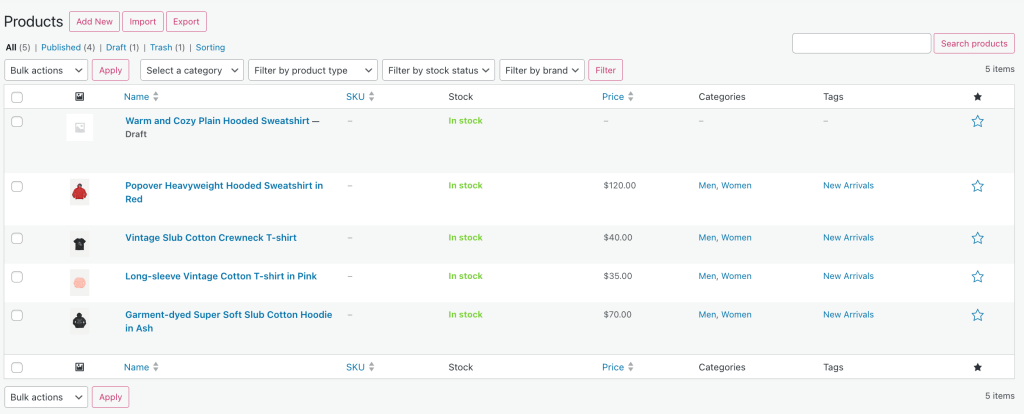Select the Popover Heavyweight Hooded Sweatshirt checkbox
1024x414 pixels.
pos(17,186)
